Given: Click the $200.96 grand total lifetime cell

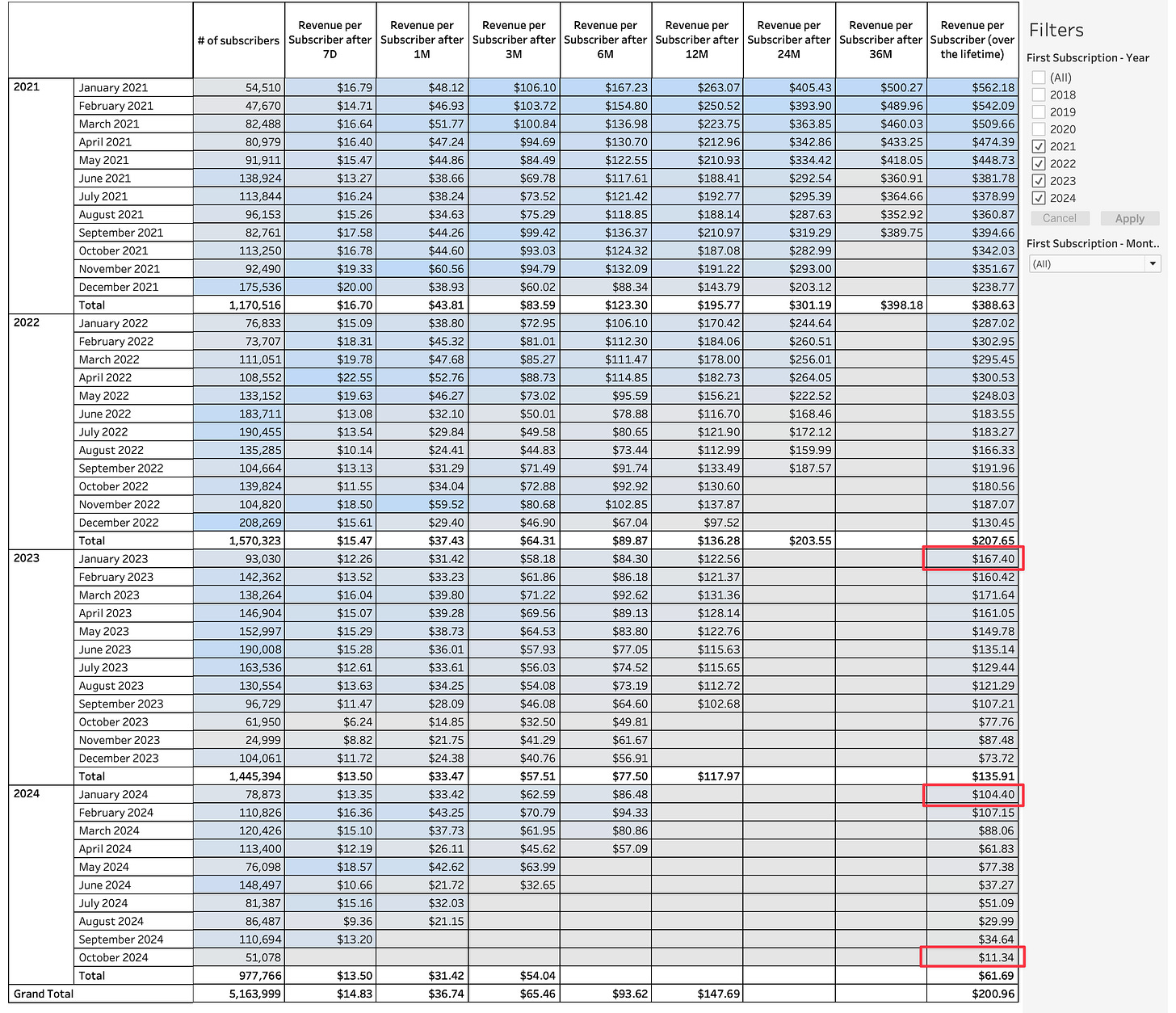Looking at the screenshot, I should tap(972, 994).
